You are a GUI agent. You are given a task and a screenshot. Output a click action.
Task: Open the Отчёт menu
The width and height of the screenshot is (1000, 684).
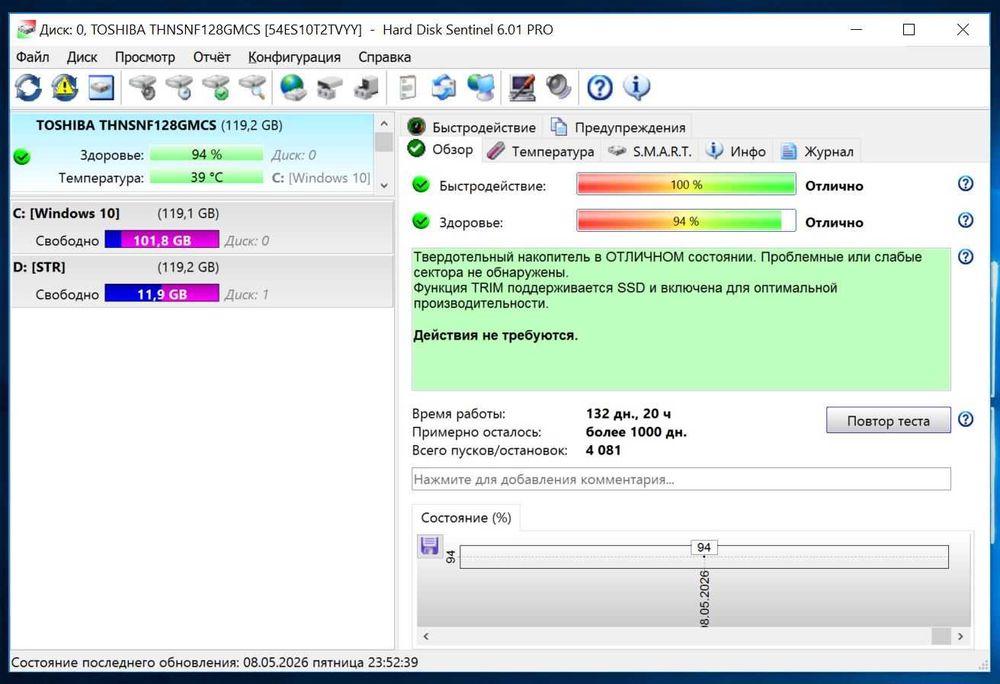coord(212,57)
